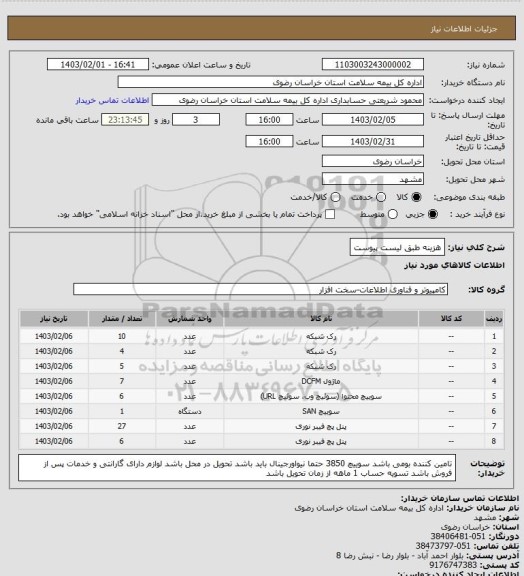Click the general description field هزینه طبق لیست پیوست

tap(397, 248)
